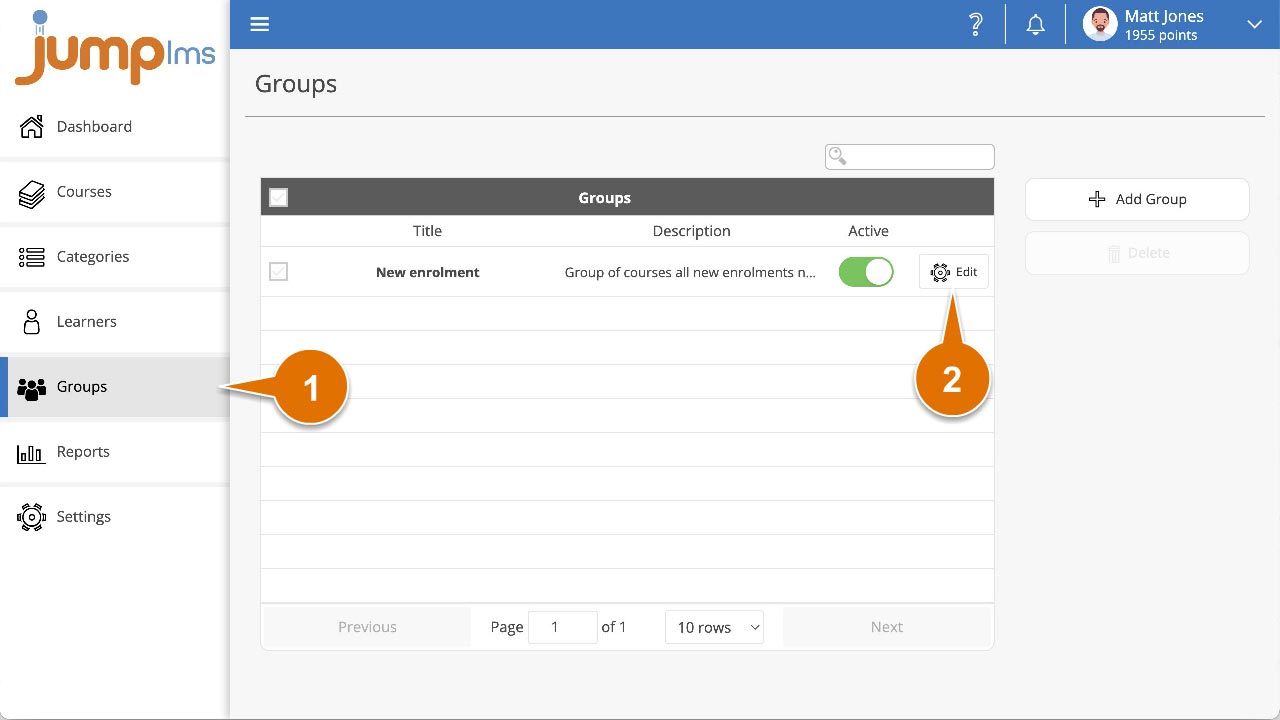Click the Dashboard house icon
1280x720 pixels.
tap(32, 127)
